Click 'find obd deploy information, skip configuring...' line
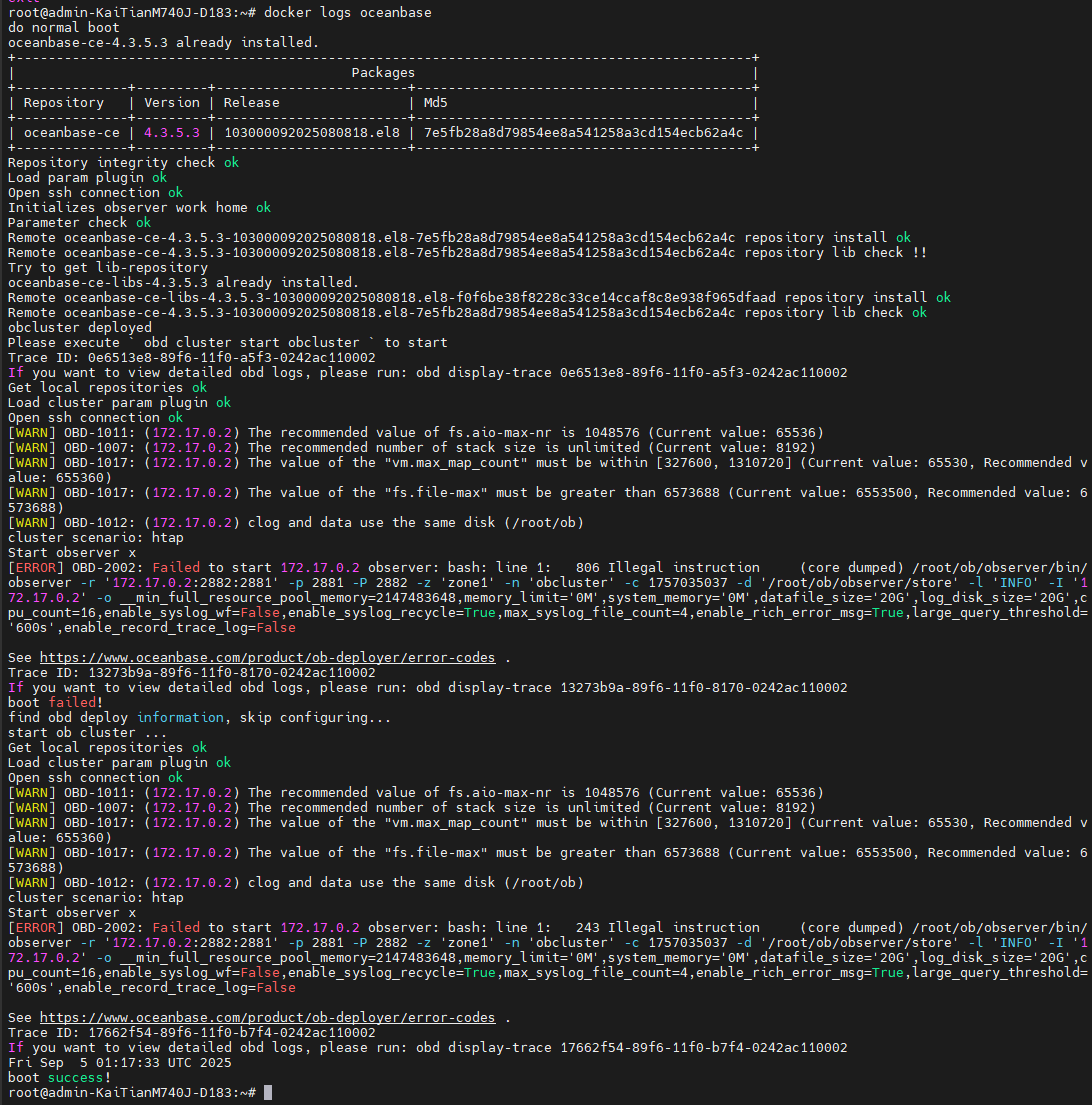This screenshot has width=1092, height=1105. pos(199,717)
